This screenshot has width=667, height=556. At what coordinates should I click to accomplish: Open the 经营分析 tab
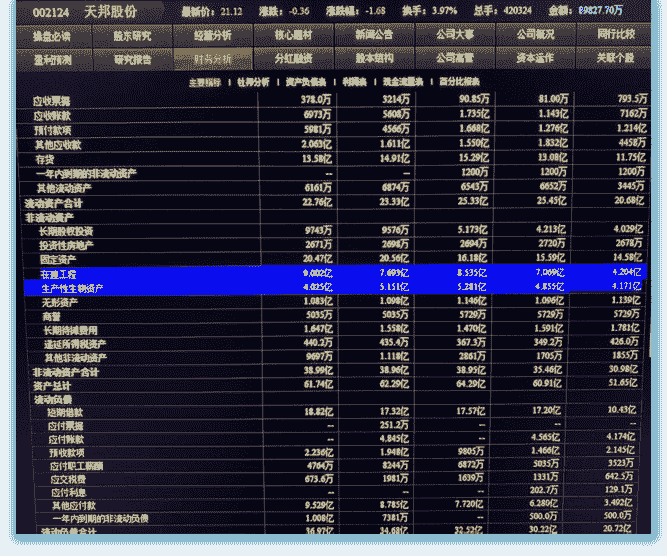tap(212, 34)
